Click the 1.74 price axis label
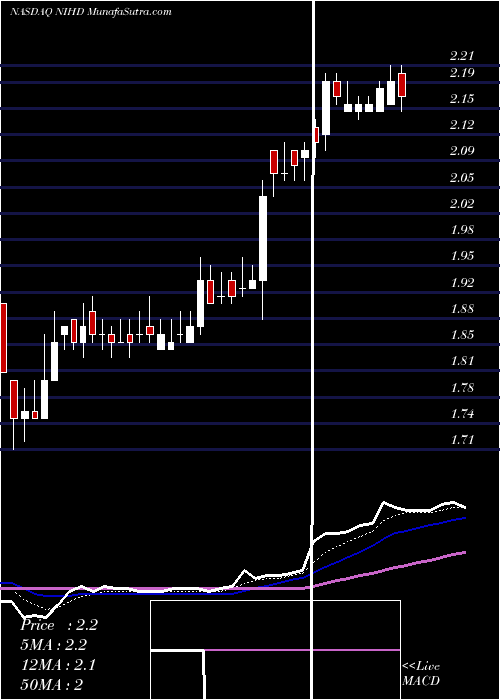The height and width of the screenshot is (700, 500). click(x=462, y=413)
